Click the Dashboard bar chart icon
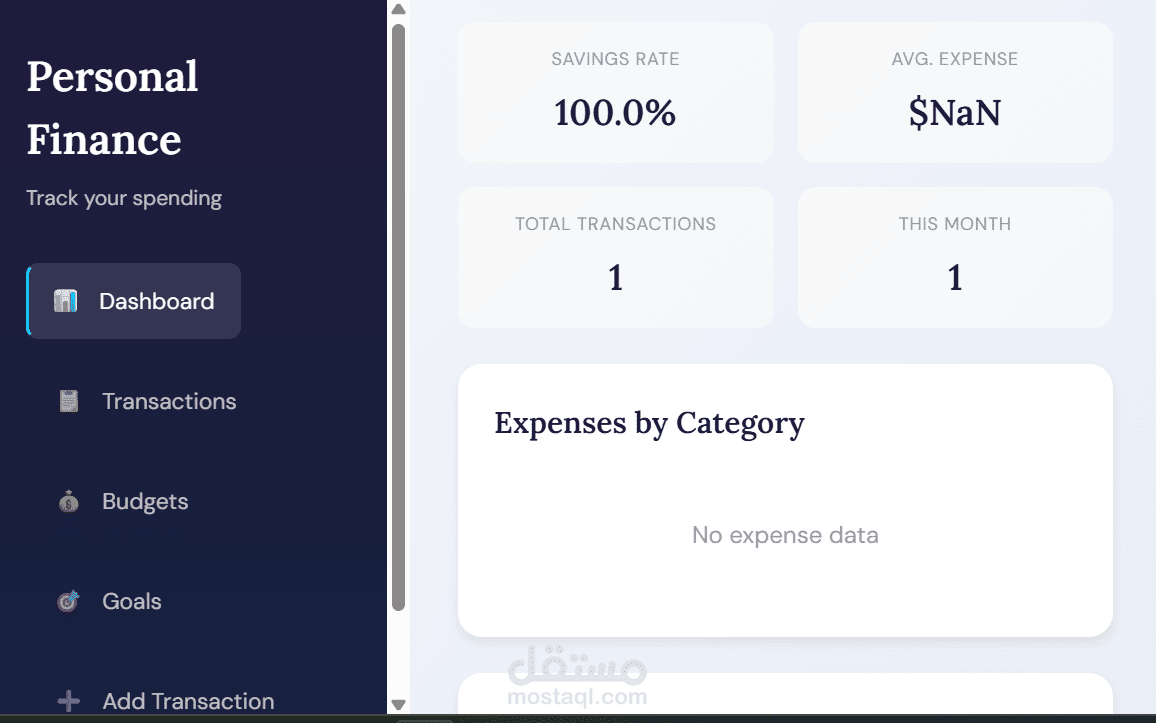Screen dimensions: 1156x723 (66, 301)
